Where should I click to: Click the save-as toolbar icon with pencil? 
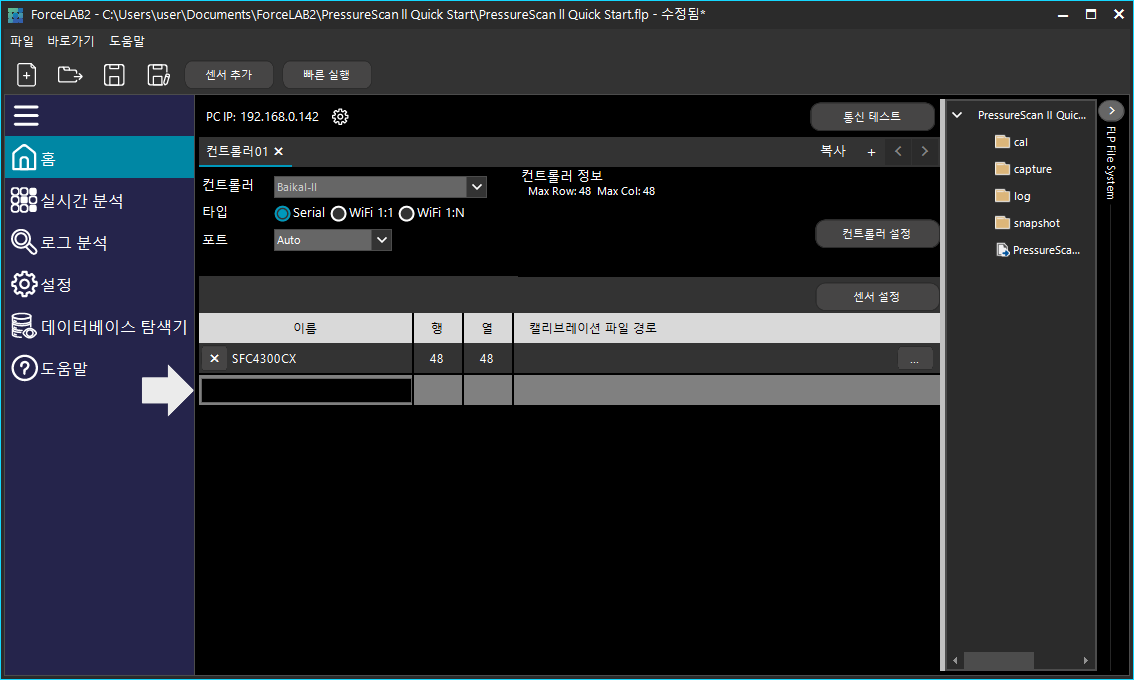pos(158,75)
